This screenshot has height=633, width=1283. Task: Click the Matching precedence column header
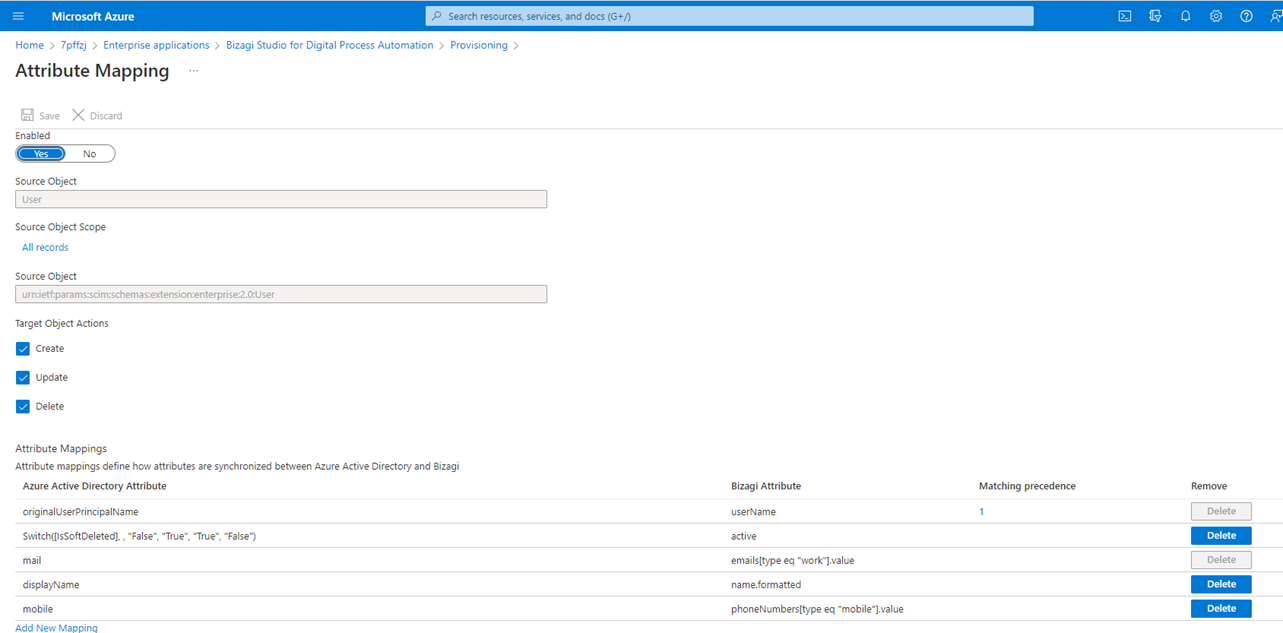(1027, 486)
